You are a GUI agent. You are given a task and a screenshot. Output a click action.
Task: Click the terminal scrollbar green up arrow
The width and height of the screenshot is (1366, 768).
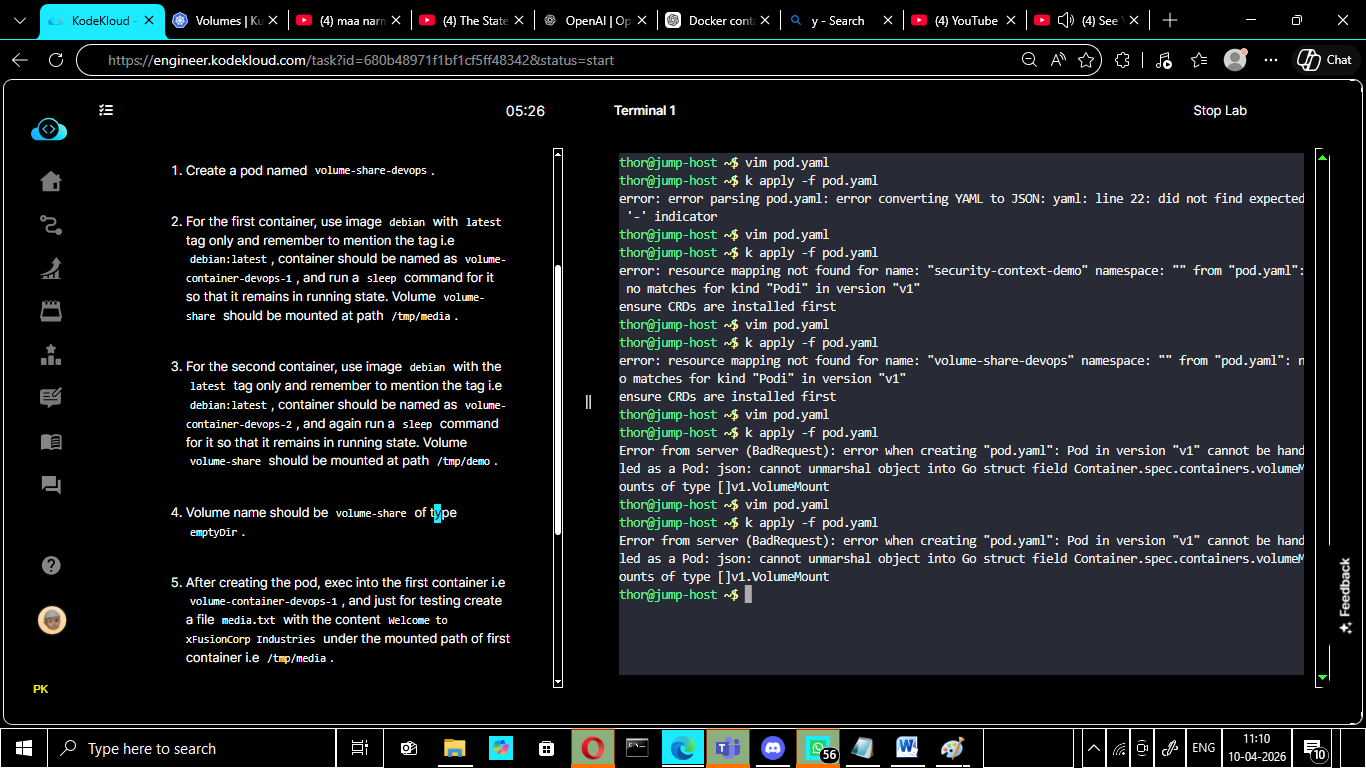pos(1322,157)
